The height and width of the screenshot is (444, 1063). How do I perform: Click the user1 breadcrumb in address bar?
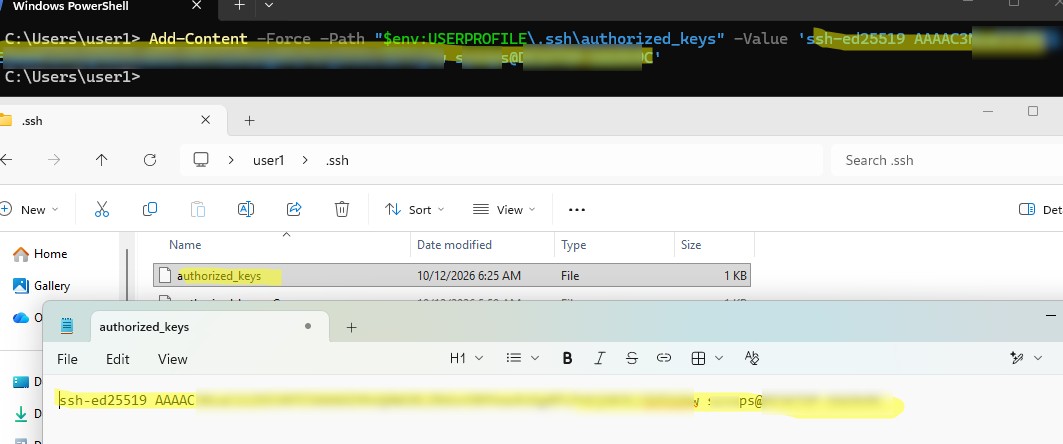(268, 161)
